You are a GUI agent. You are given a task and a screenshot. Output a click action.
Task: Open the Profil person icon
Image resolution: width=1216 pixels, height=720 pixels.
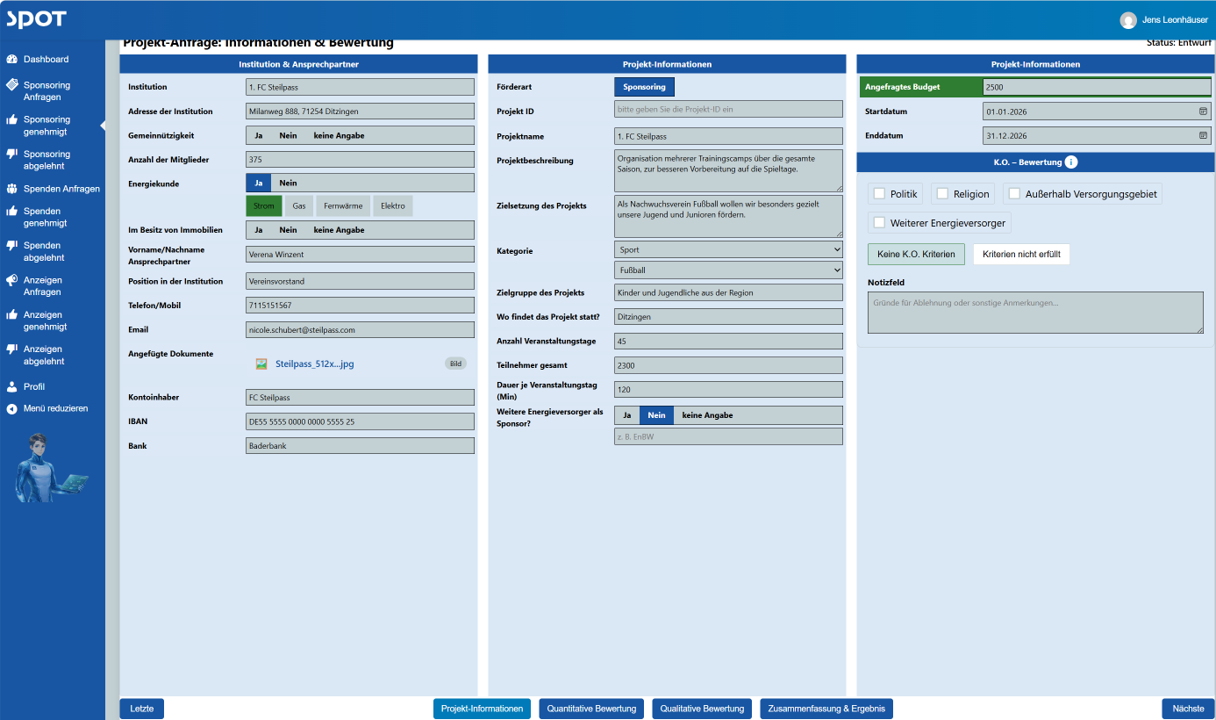pos(12,386)
